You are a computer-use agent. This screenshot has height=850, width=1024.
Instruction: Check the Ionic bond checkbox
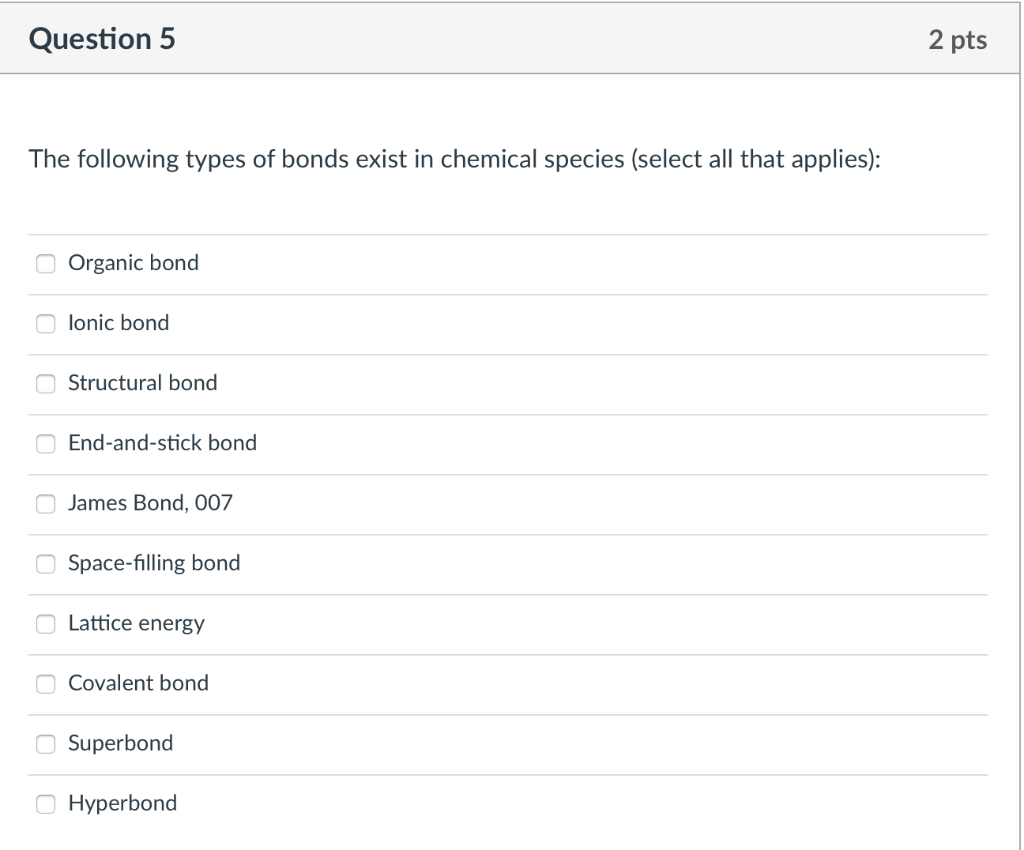[x=45, y=323]
